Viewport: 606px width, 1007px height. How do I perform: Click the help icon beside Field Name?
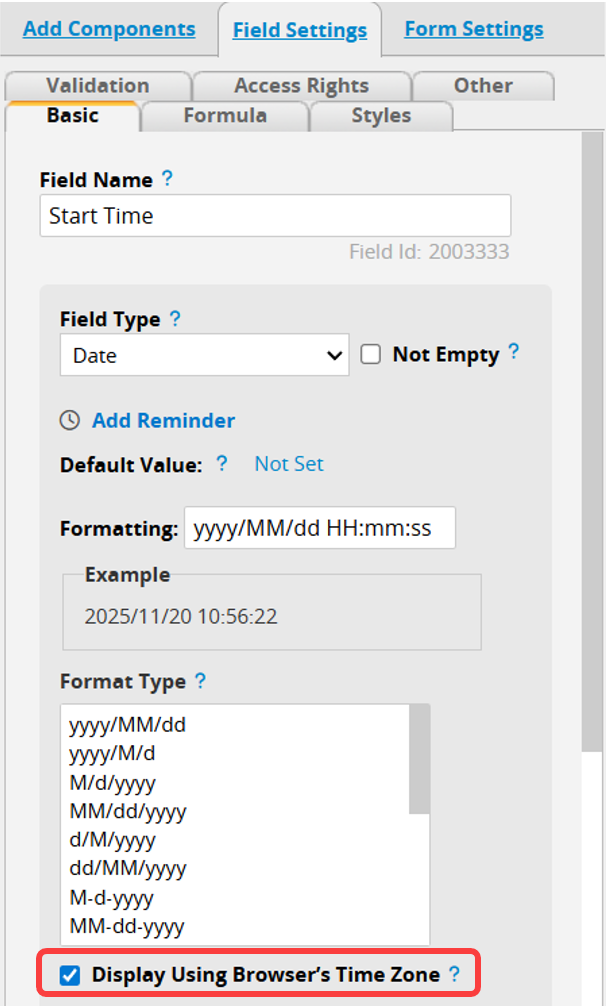coord(167,179)
